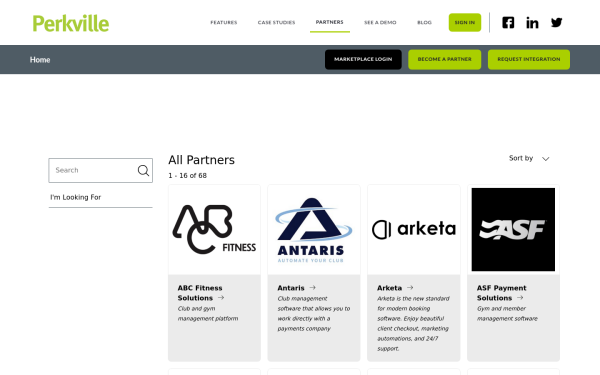Click the Become a Partner button
Viewport: 600px width, 375px height.
tap(444, 59)
